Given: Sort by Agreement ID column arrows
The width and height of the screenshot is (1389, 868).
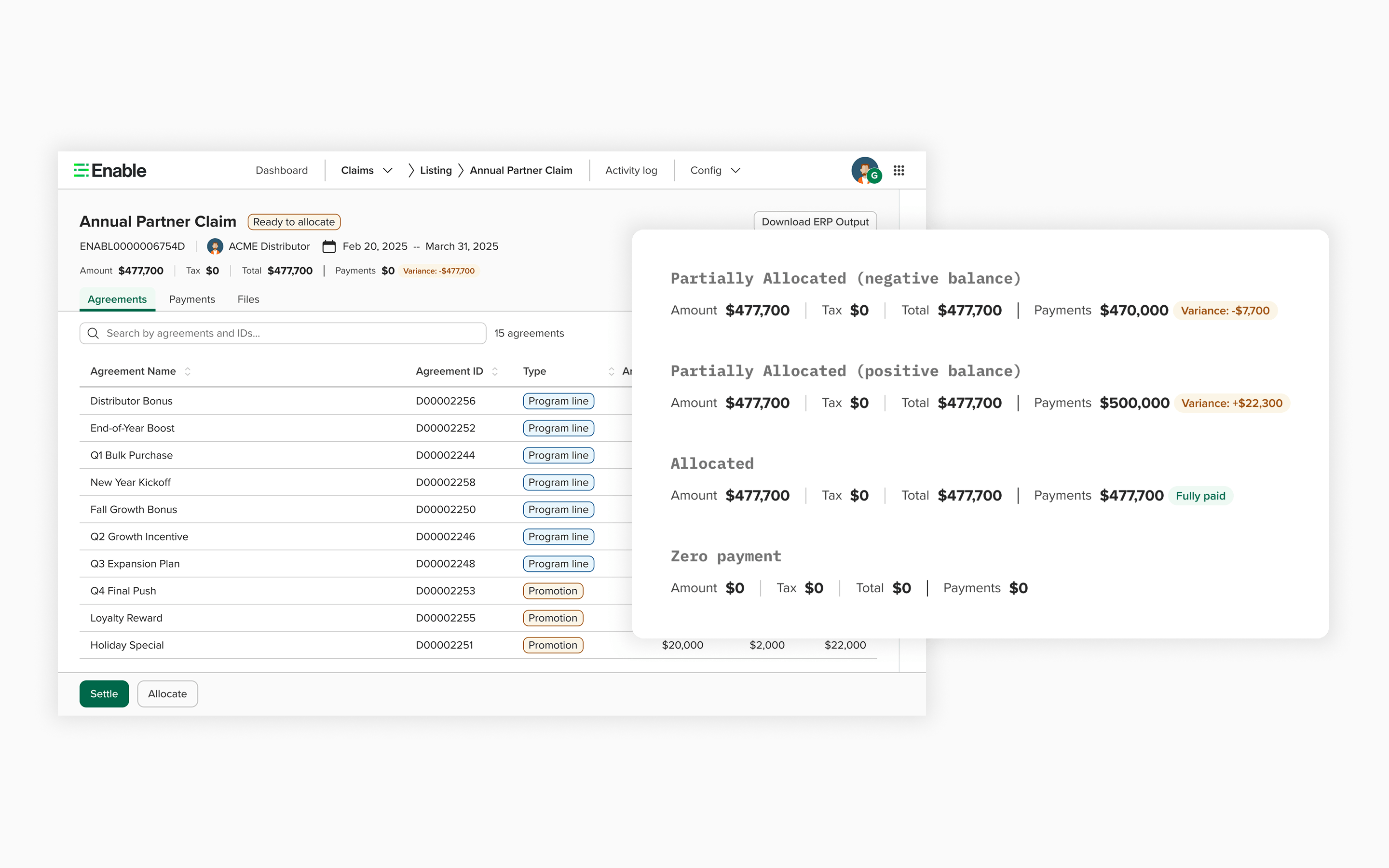Looking at the screenshot, I should (495, 371).
